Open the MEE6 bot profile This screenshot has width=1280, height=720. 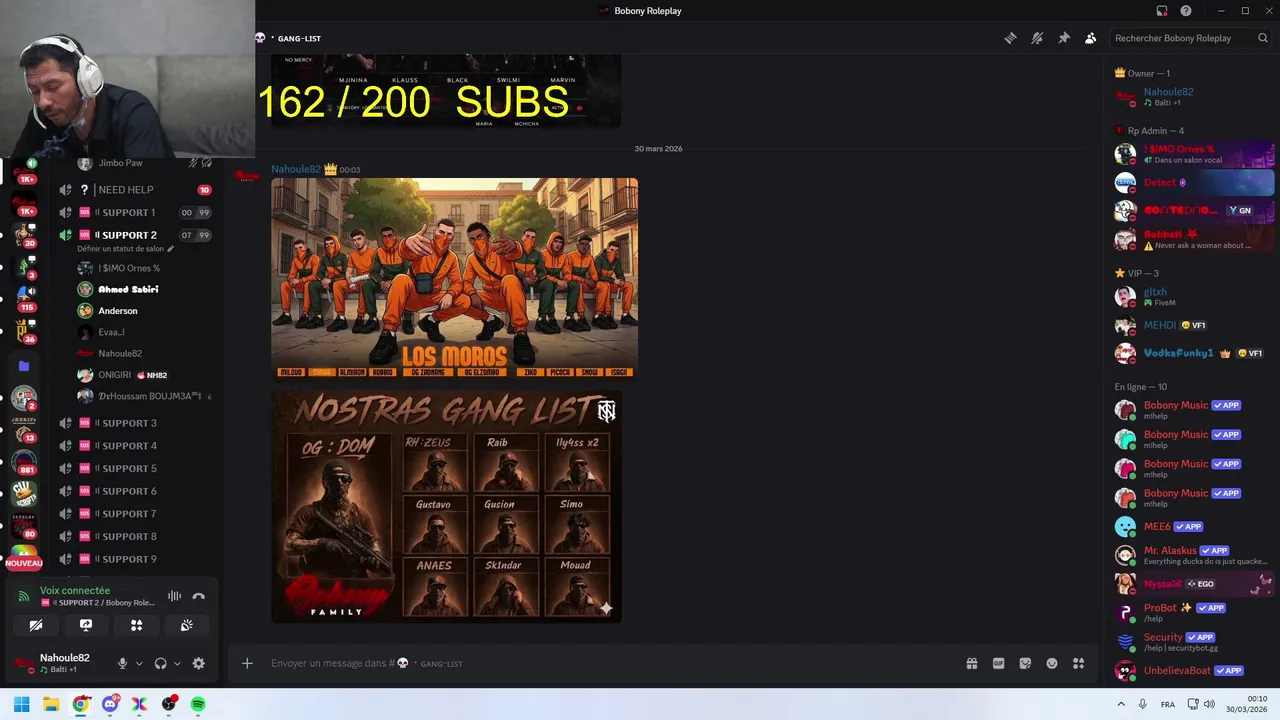point(1194,526)
